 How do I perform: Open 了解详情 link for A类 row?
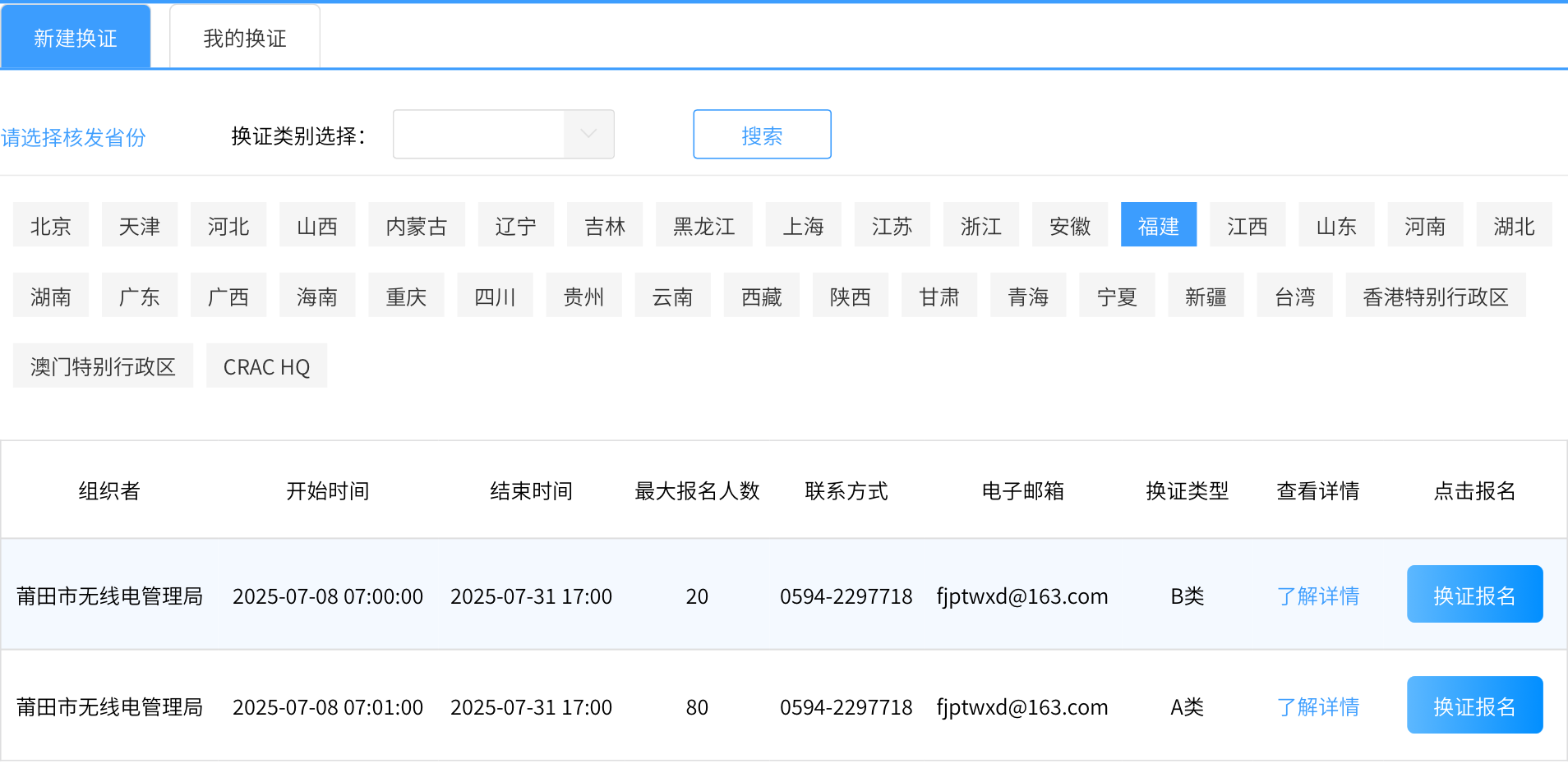pos(1318,706)
